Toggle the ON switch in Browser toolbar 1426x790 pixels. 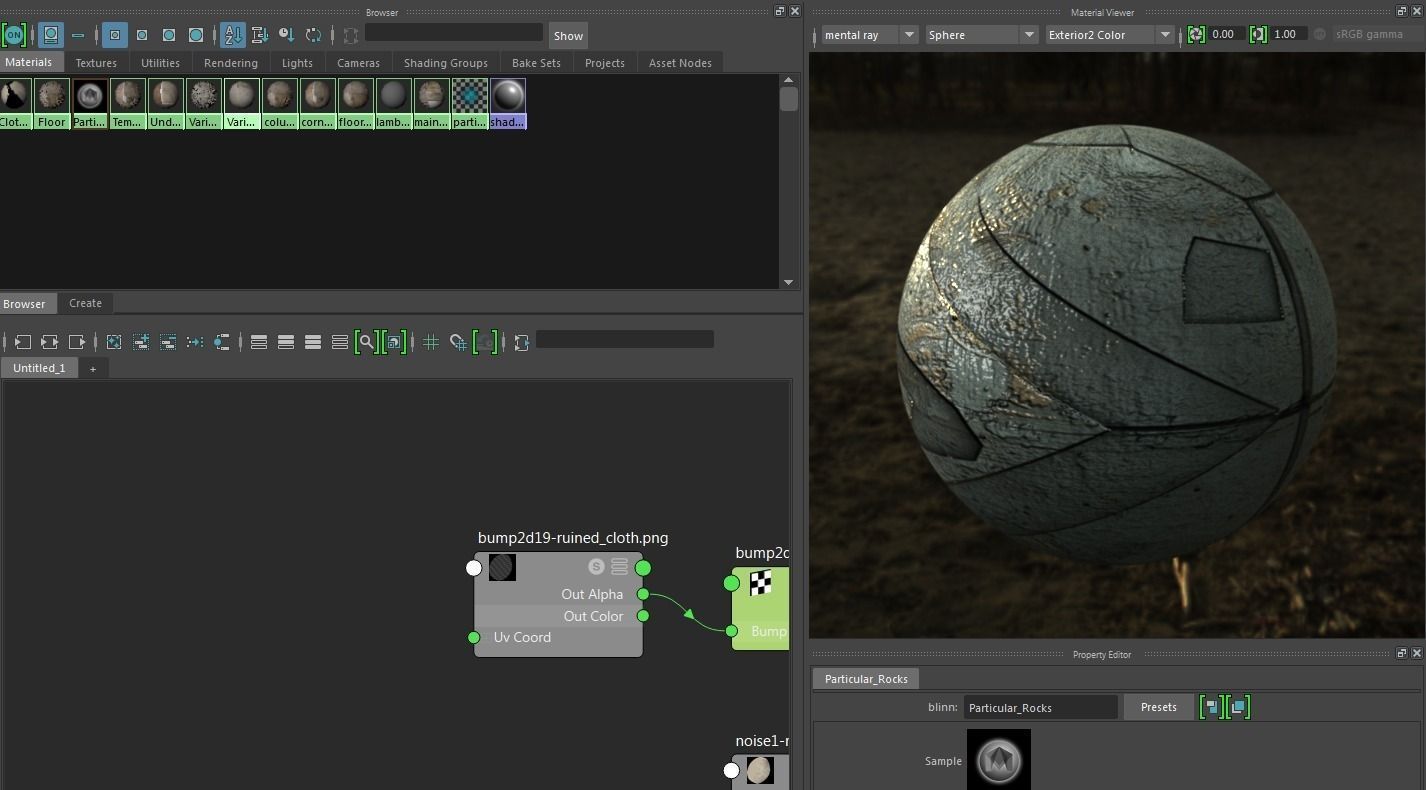click(14, 35)
